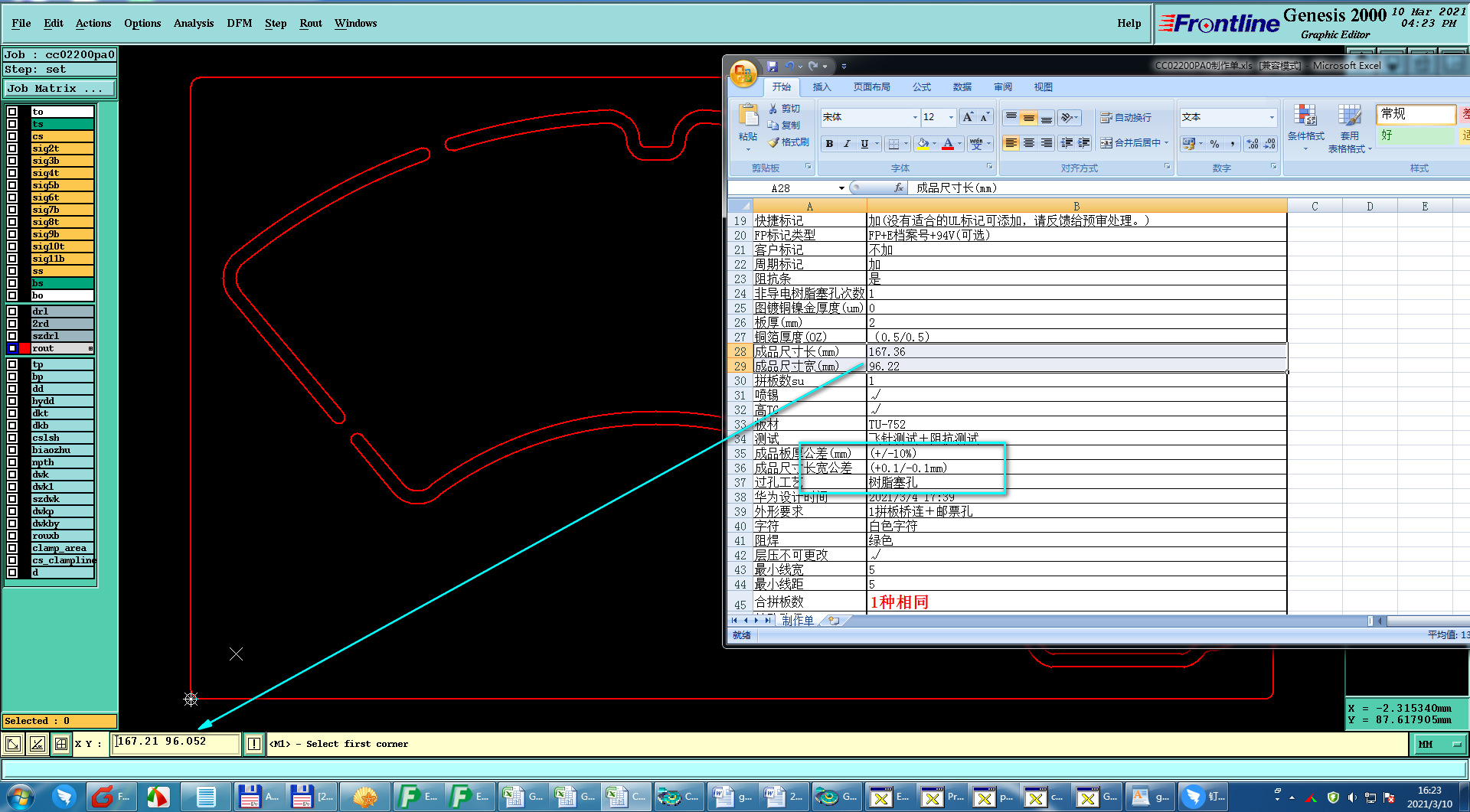Switch to the Excel 公式 tab
Image resolution: width=1470 pixels, height=812 pixels.
(x=922, y=87)
